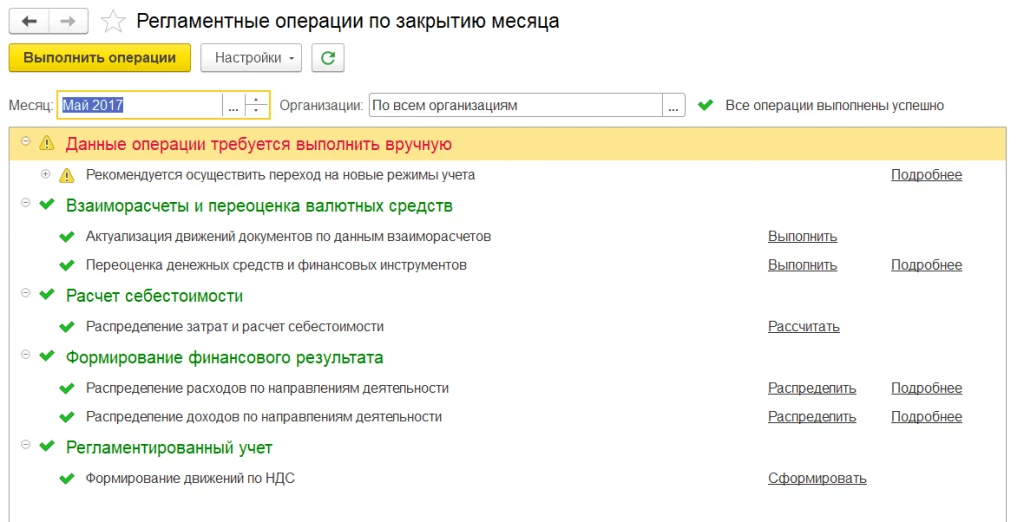1024x522 pixels.
Task: Click the 'Месяц' field showing Май 2017
Action: (x=140, y=105)
